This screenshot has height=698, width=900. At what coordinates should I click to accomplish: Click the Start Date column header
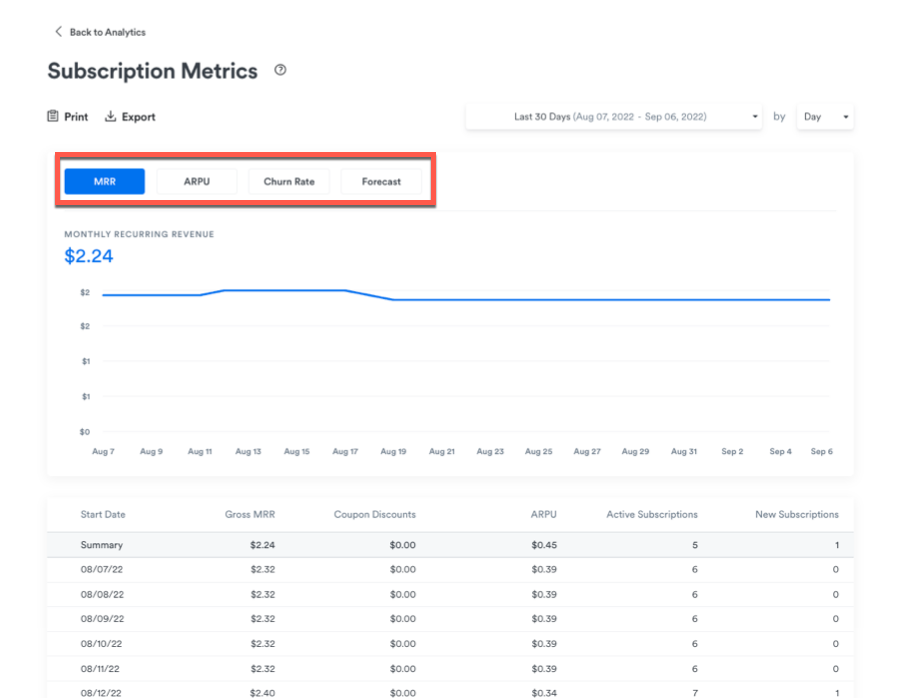[103, 514]
